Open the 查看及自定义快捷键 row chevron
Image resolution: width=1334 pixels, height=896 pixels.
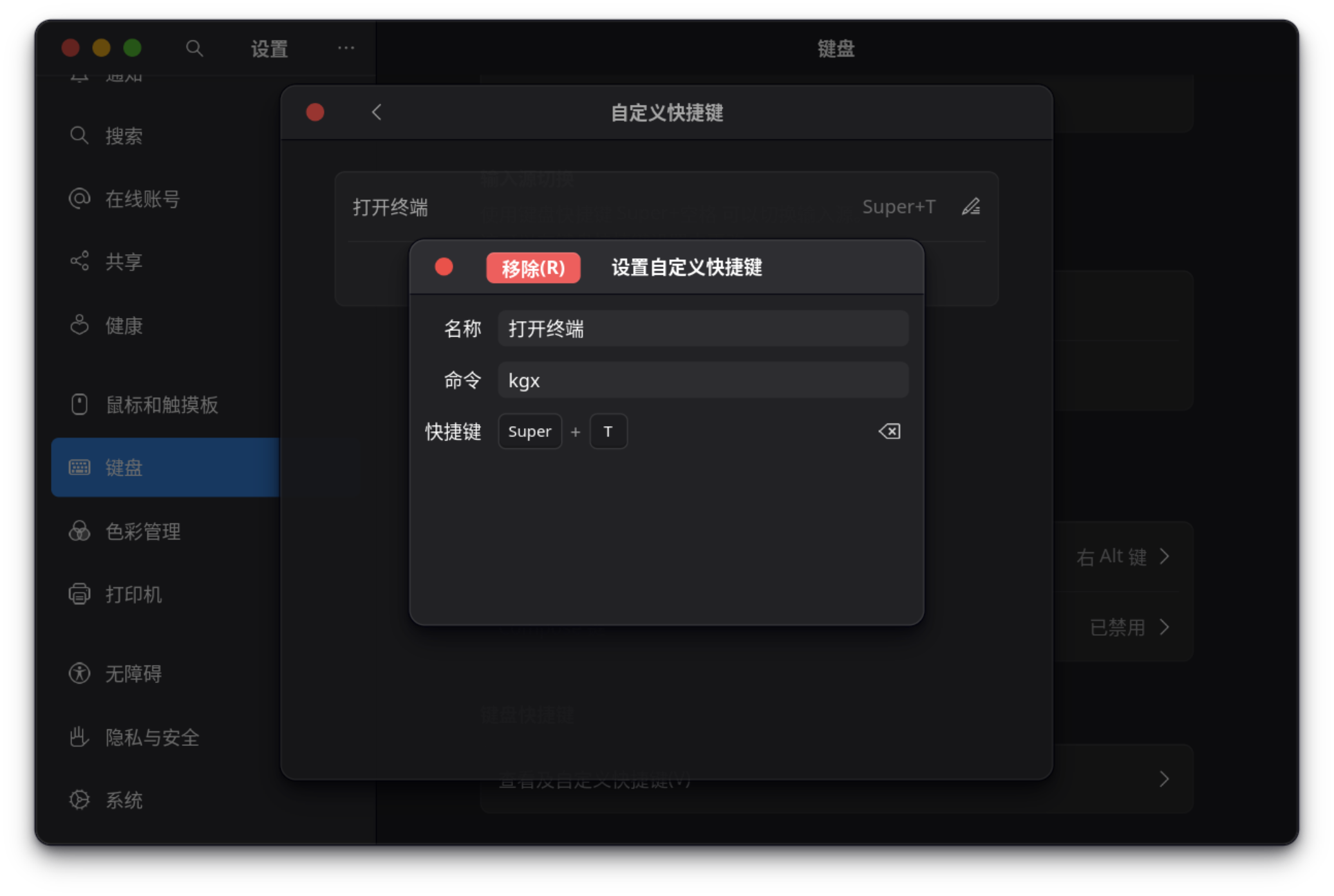[x=1163, y=779]
